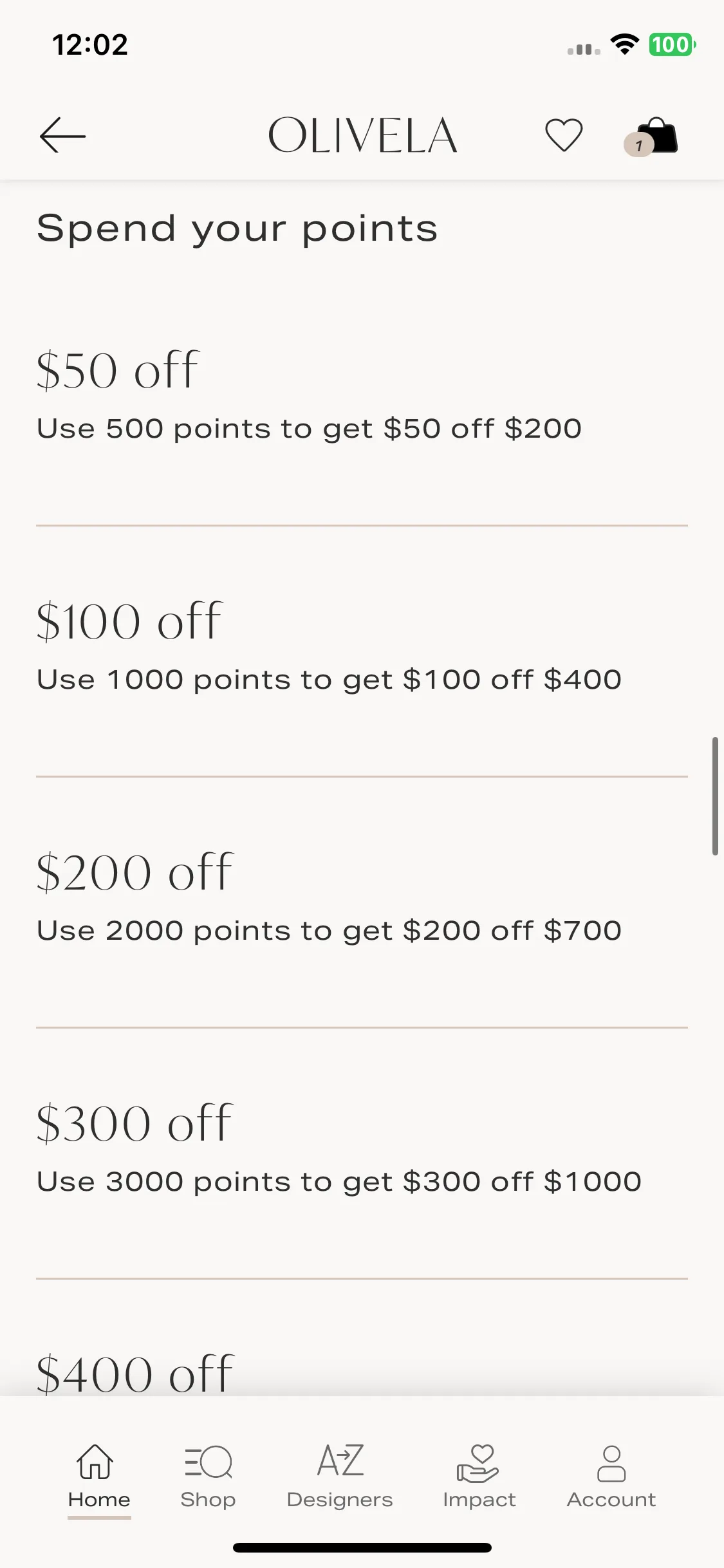Switch to the Designers tab label
Screen dimensions: 724x1568
tap(340, 1500)
